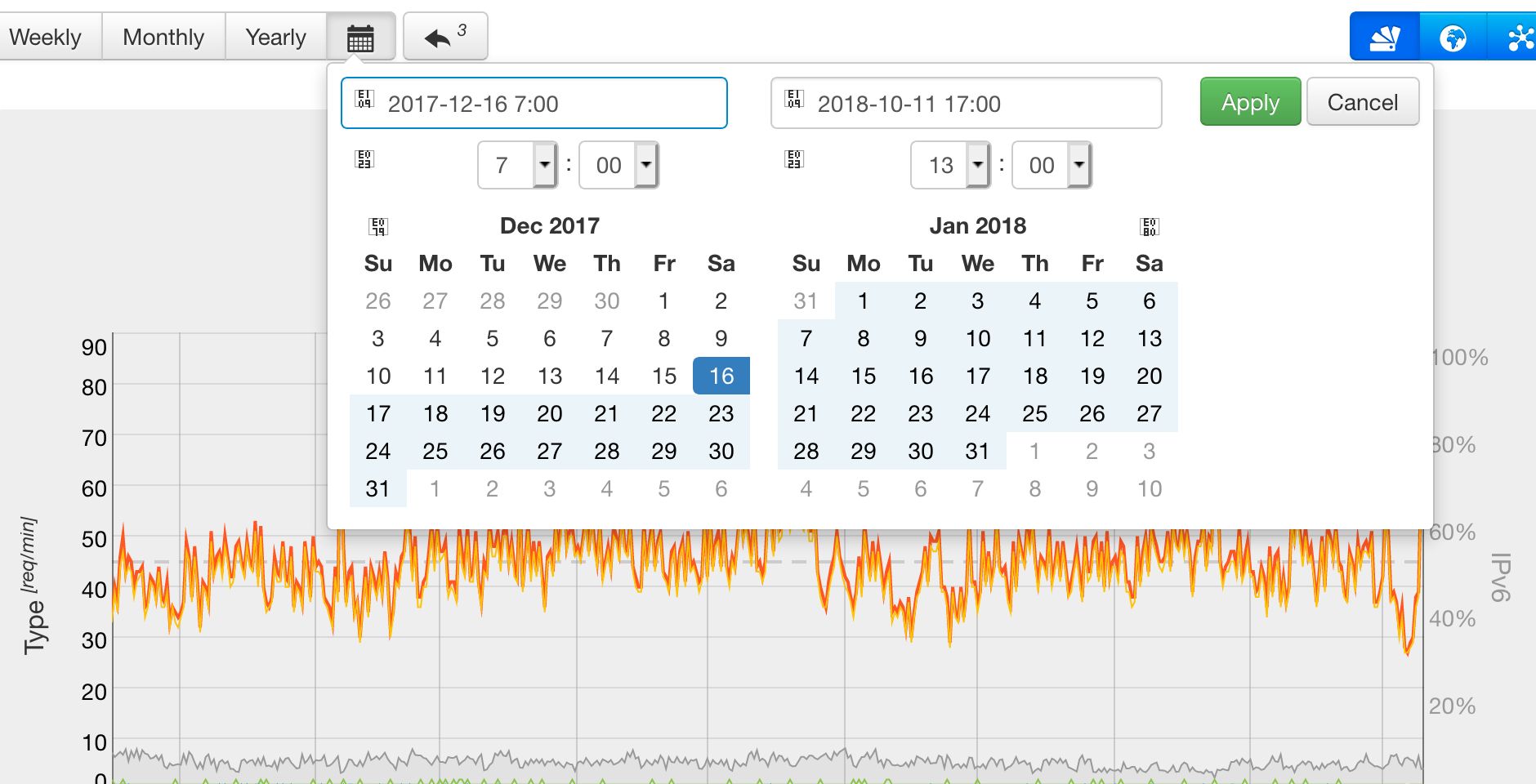Select January 31 in Jan 2018 calendar
1536x784 pixels.
[x=978, y=451]
